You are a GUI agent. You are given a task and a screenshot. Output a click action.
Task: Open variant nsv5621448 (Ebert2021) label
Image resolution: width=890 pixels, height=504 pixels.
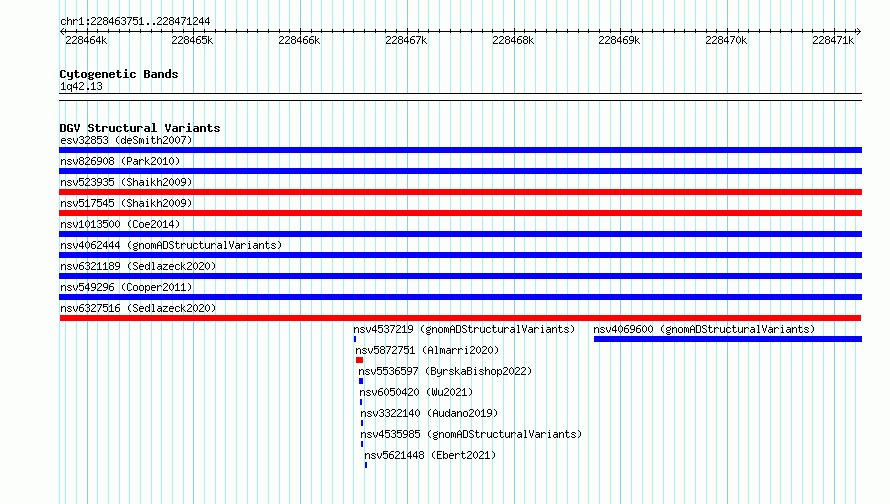tap(430, 455)
